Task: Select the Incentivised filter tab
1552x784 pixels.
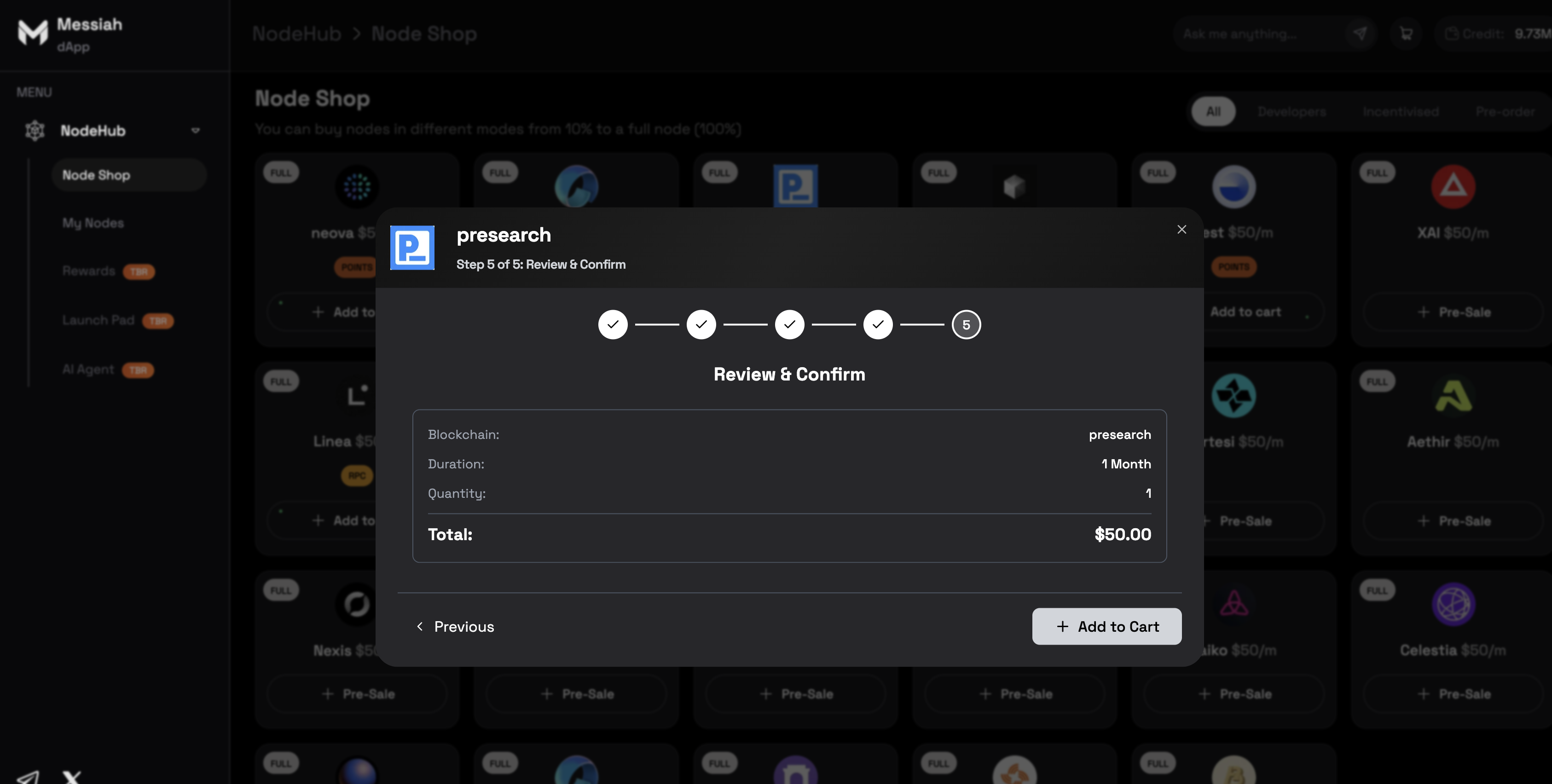Action: (1401, 111)
